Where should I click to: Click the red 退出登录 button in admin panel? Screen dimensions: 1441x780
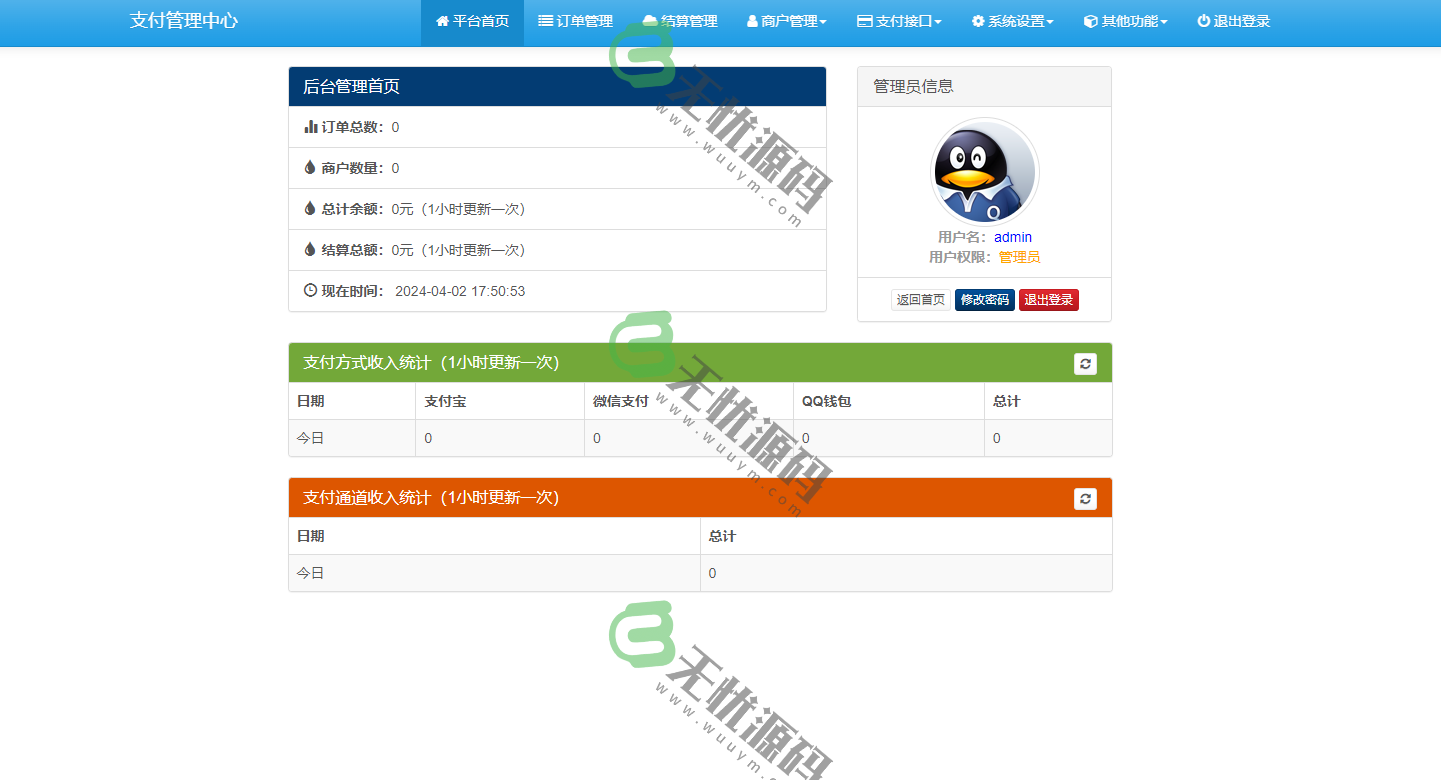[1048, 299]
